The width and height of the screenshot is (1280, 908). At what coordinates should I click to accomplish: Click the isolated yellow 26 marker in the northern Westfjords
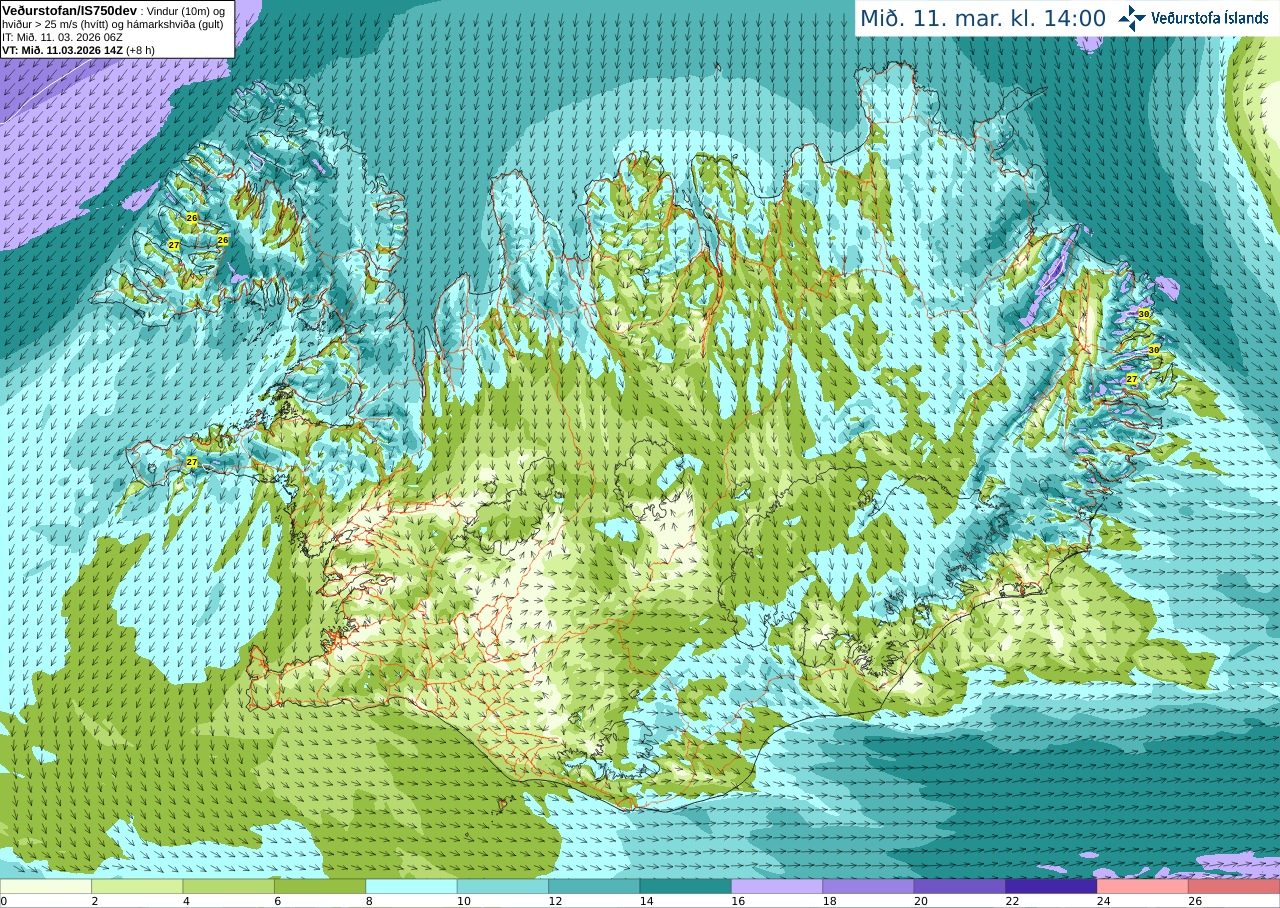[192, 218]
